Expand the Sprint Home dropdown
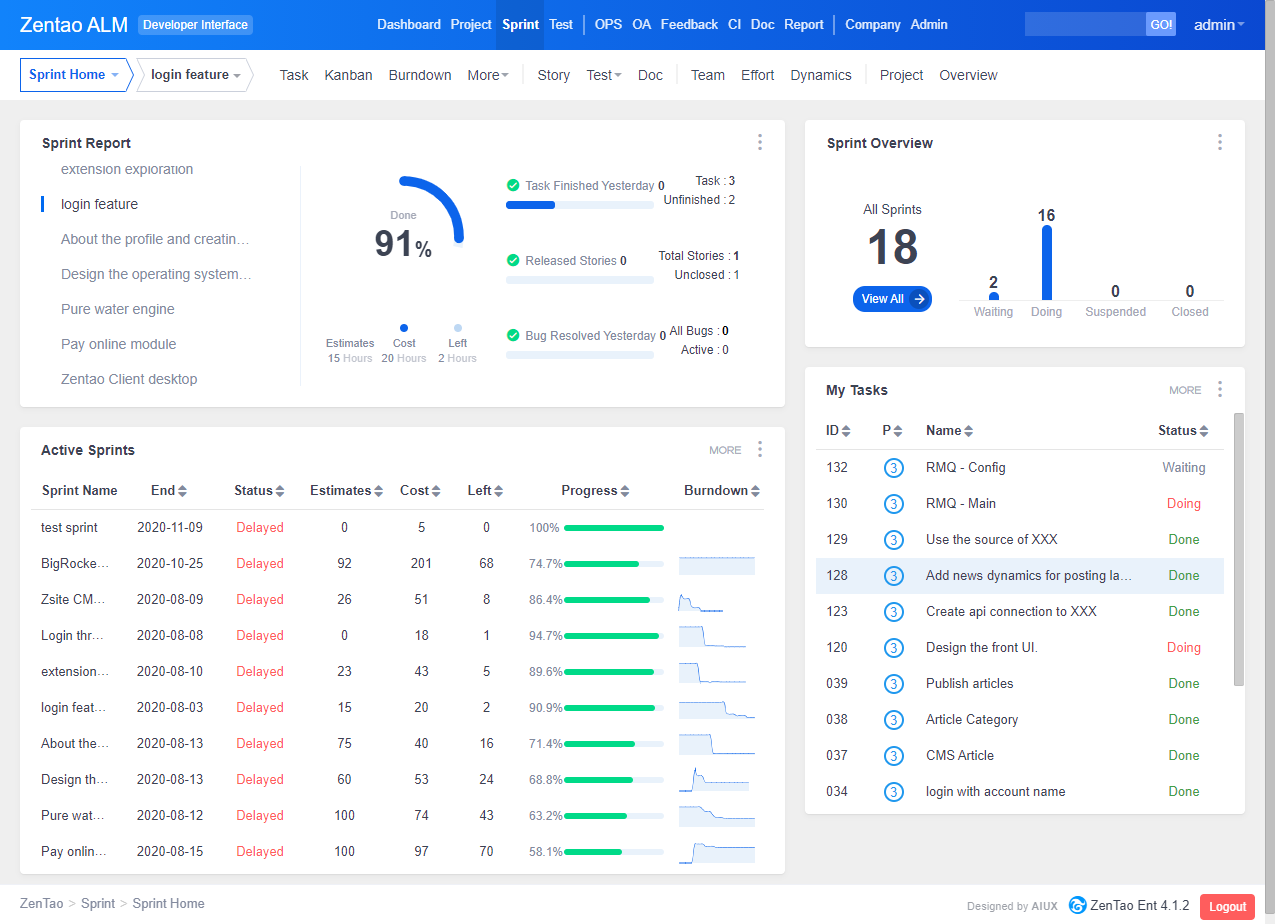Viewport: 1275px width, 924px height. point(74,75)
